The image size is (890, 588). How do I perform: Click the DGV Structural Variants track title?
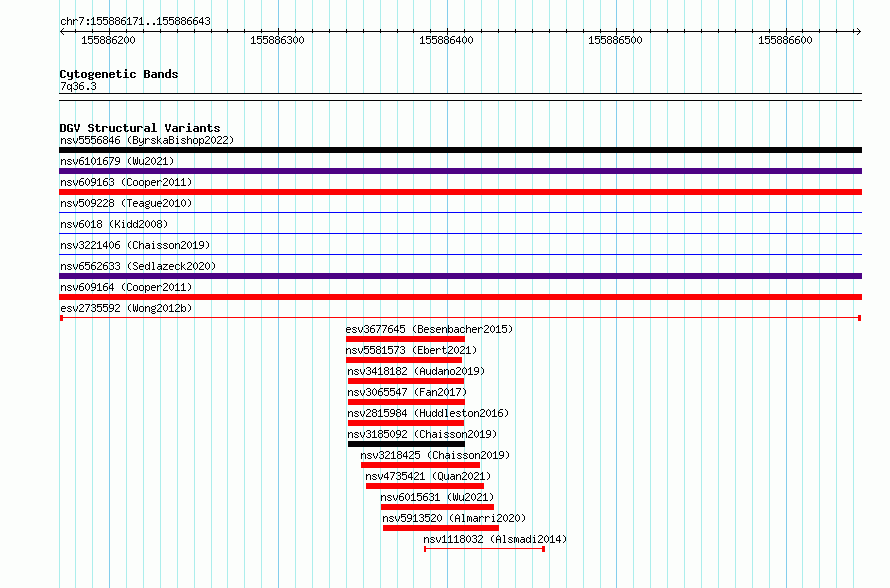[140, 128]
